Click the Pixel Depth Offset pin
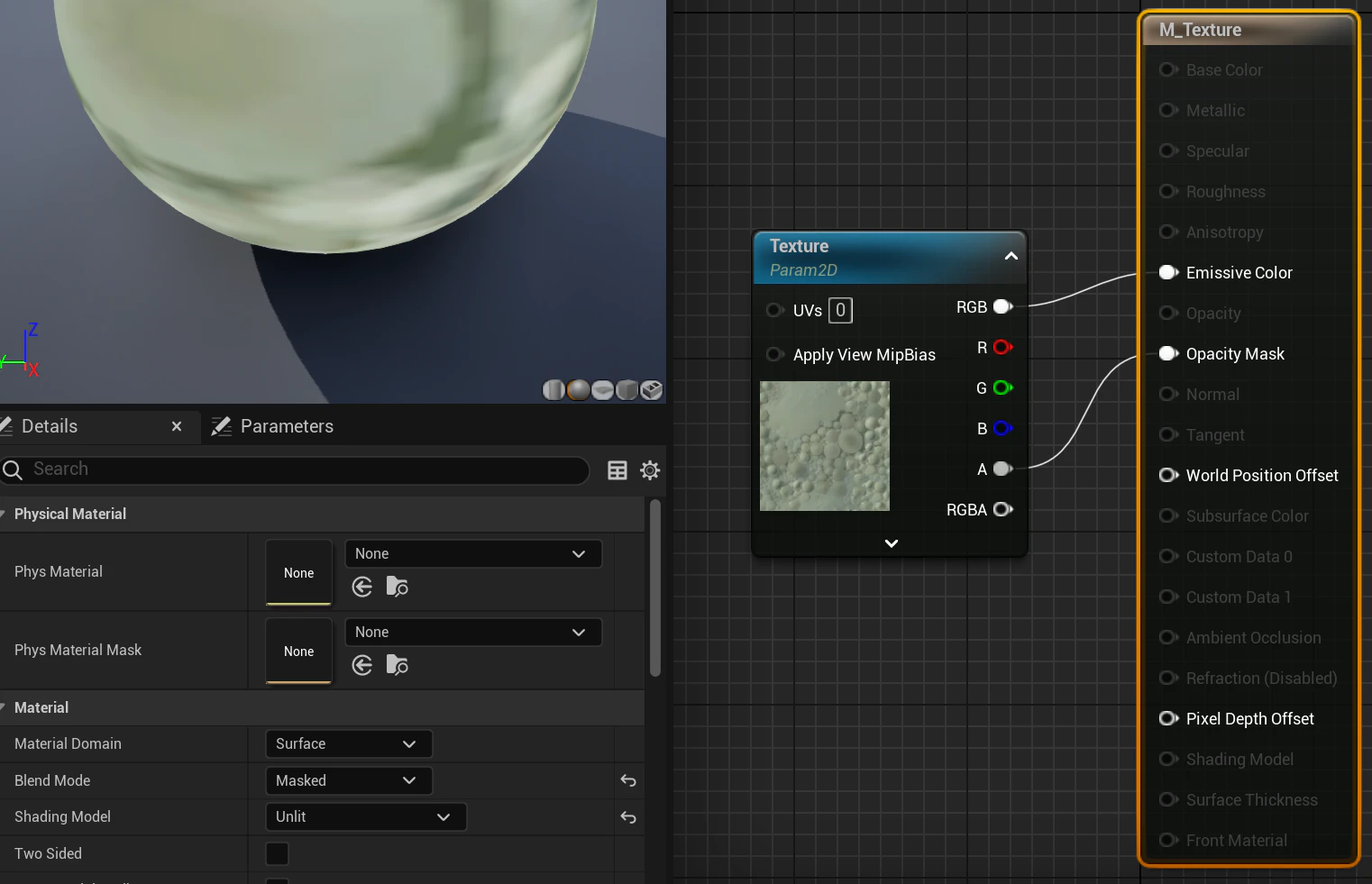1372x884 pixels. [1169, 718]
